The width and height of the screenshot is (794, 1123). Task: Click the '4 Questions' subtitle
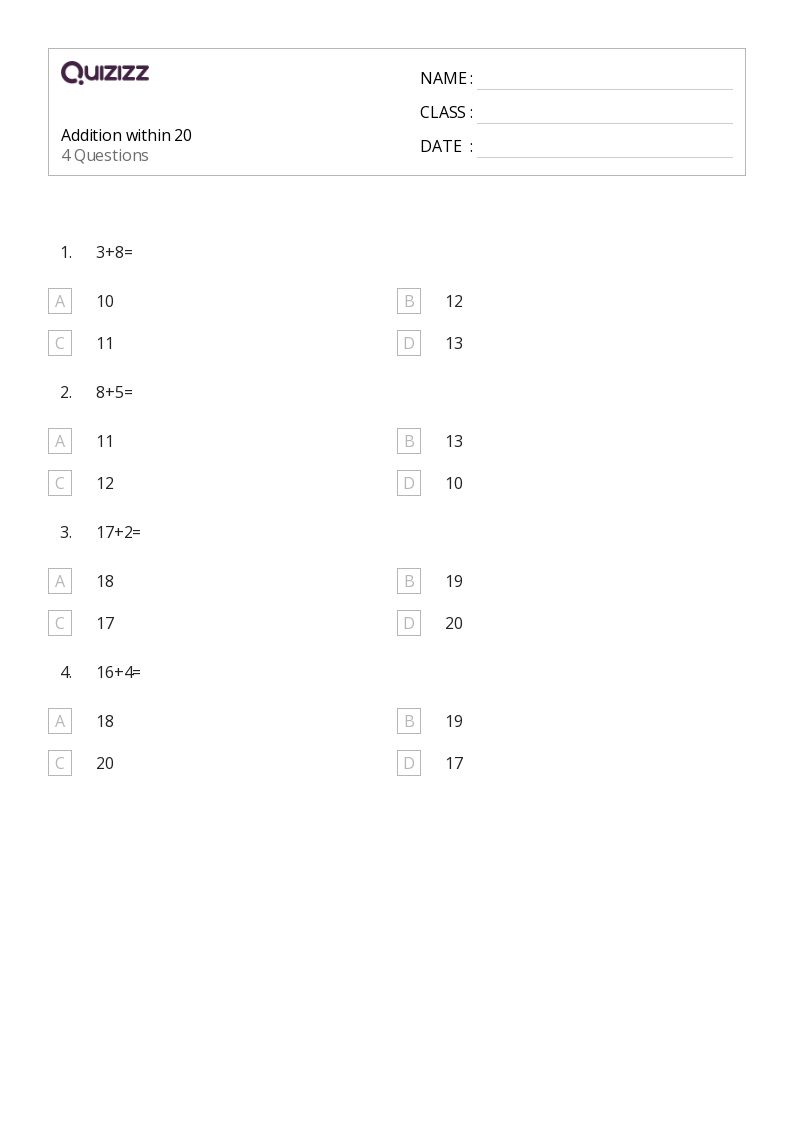[105, 155]
